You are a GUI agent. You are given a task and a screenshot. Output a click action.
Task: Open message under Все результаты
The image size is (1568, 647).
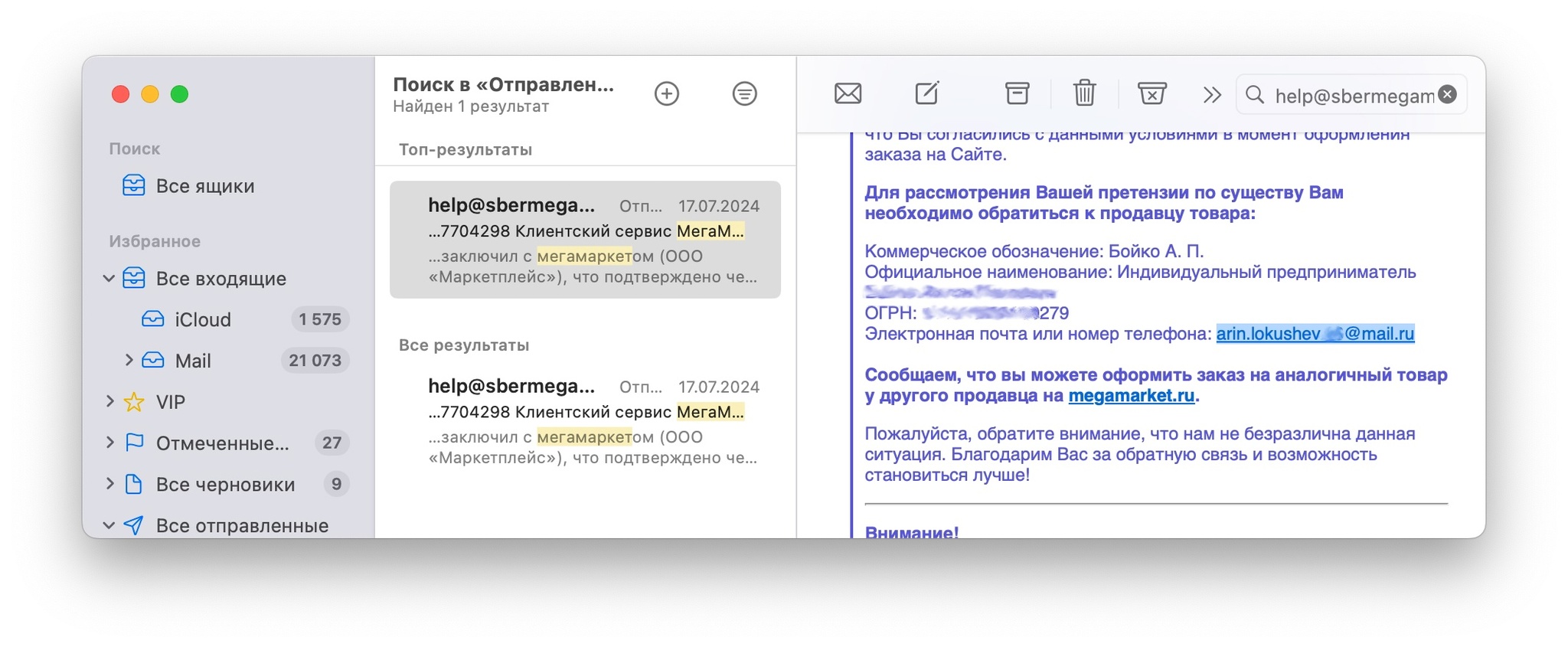click(585, 421)
